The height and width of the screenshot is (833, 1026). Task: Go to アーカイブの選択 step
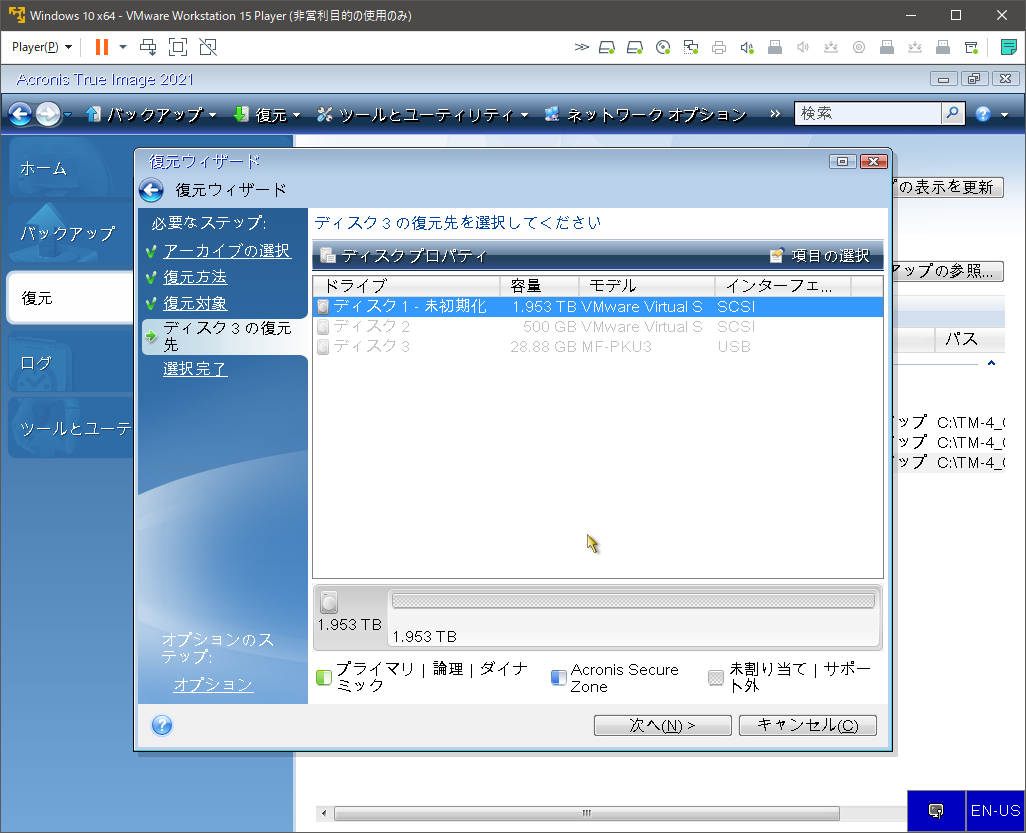click(226, 251)
